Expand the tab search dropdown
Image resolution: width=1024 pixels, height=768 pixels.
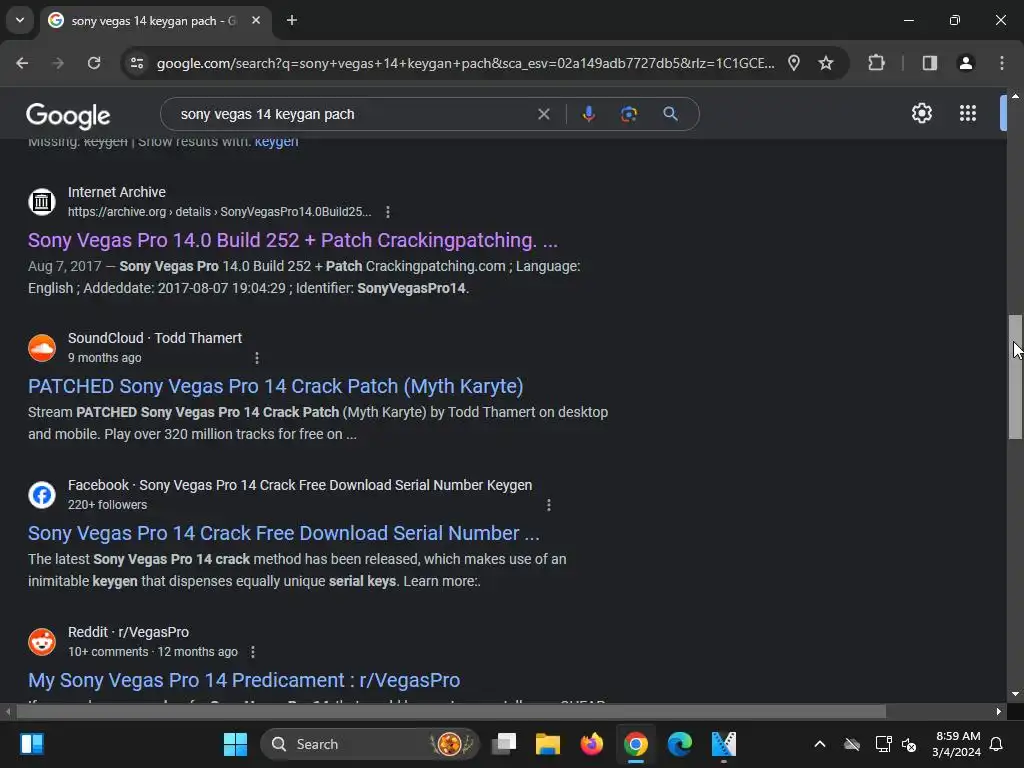(20, 20)
